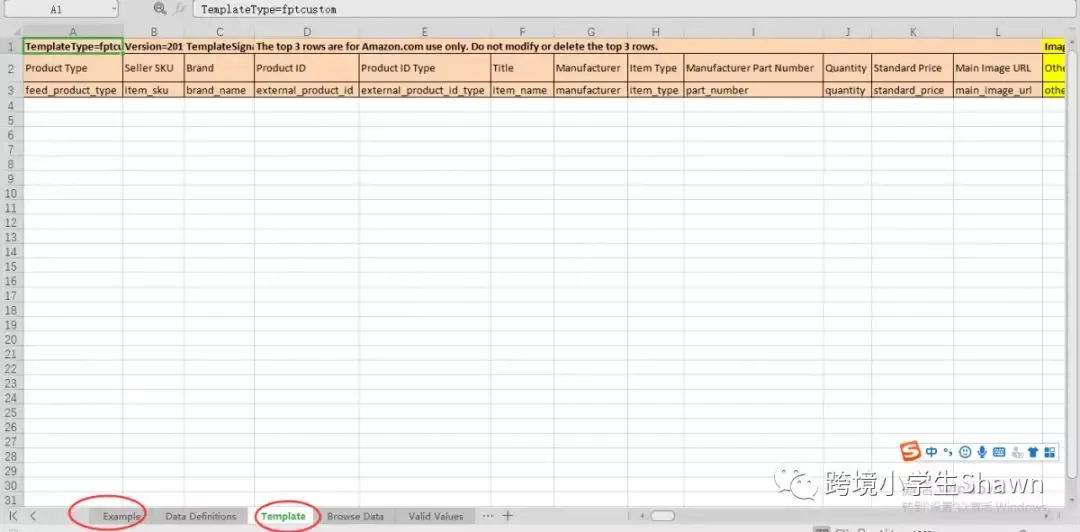
Task: Switch to the Data Definitions sheet tab
Action: (200, 516)
